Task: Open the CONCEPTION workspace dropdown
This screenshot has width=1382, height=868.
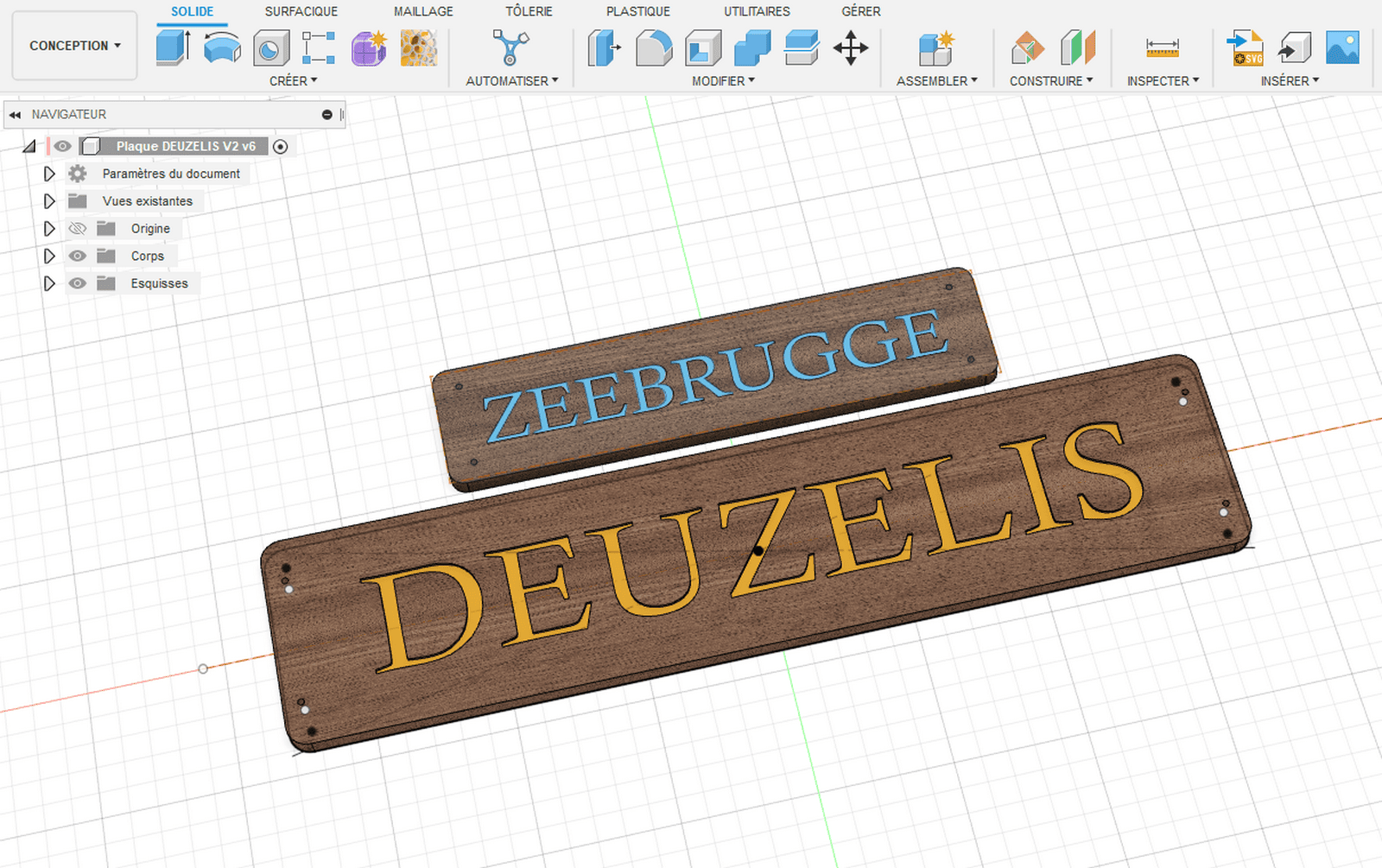Action: point(75,46)
